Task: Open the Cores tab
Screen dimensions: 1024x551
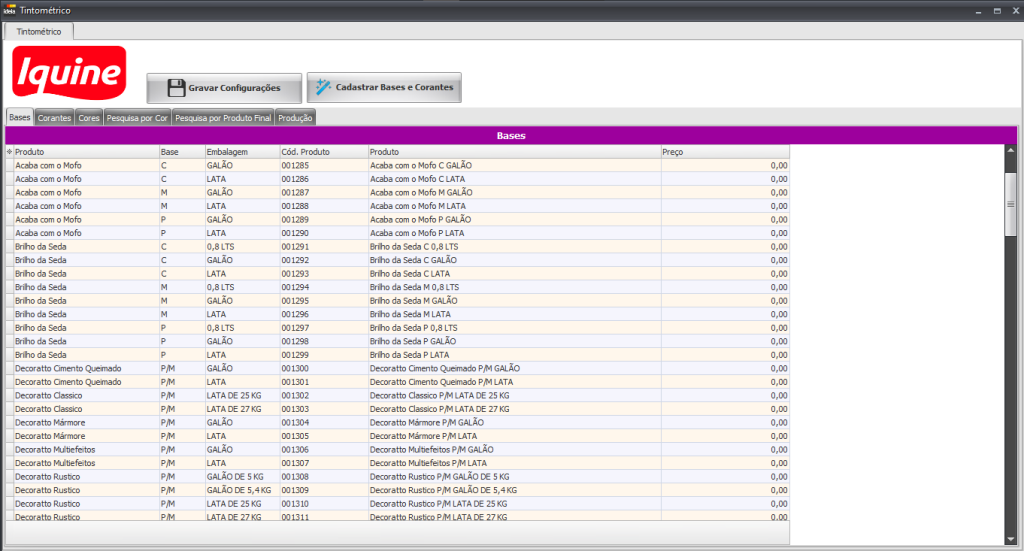Action: tap(89, 118)
